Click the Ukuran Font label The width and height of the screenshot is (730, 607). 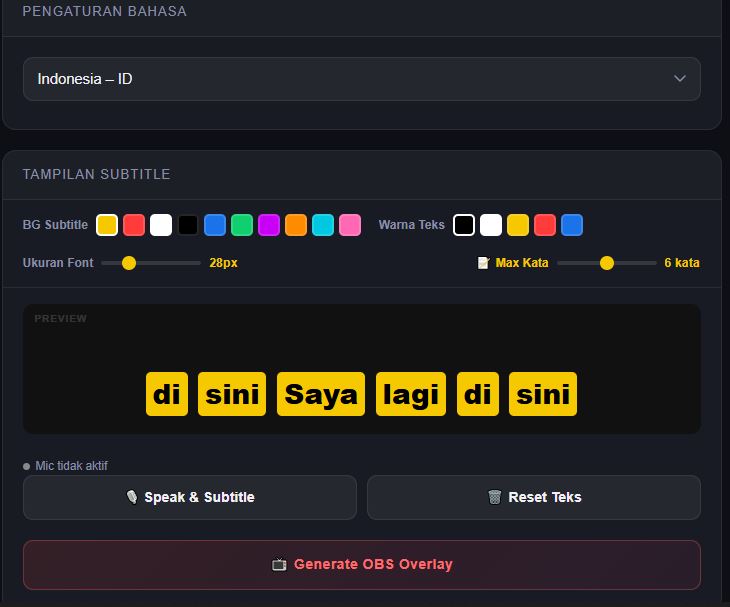[x=58, y=263]
